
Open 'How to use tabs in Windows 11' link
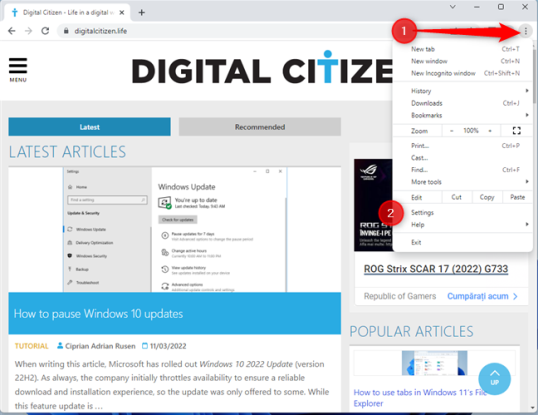click(x=420, y=398)
